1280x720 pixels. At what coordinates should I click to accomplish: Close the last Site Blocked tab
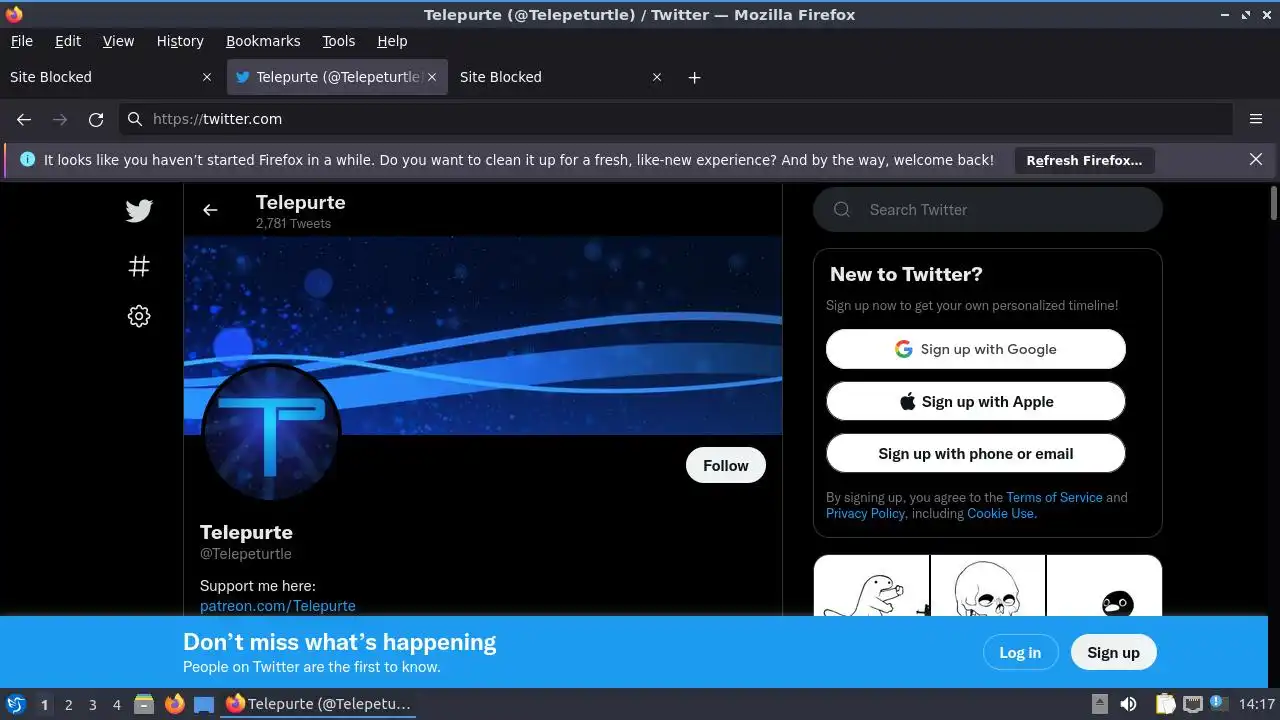[657, 77]
